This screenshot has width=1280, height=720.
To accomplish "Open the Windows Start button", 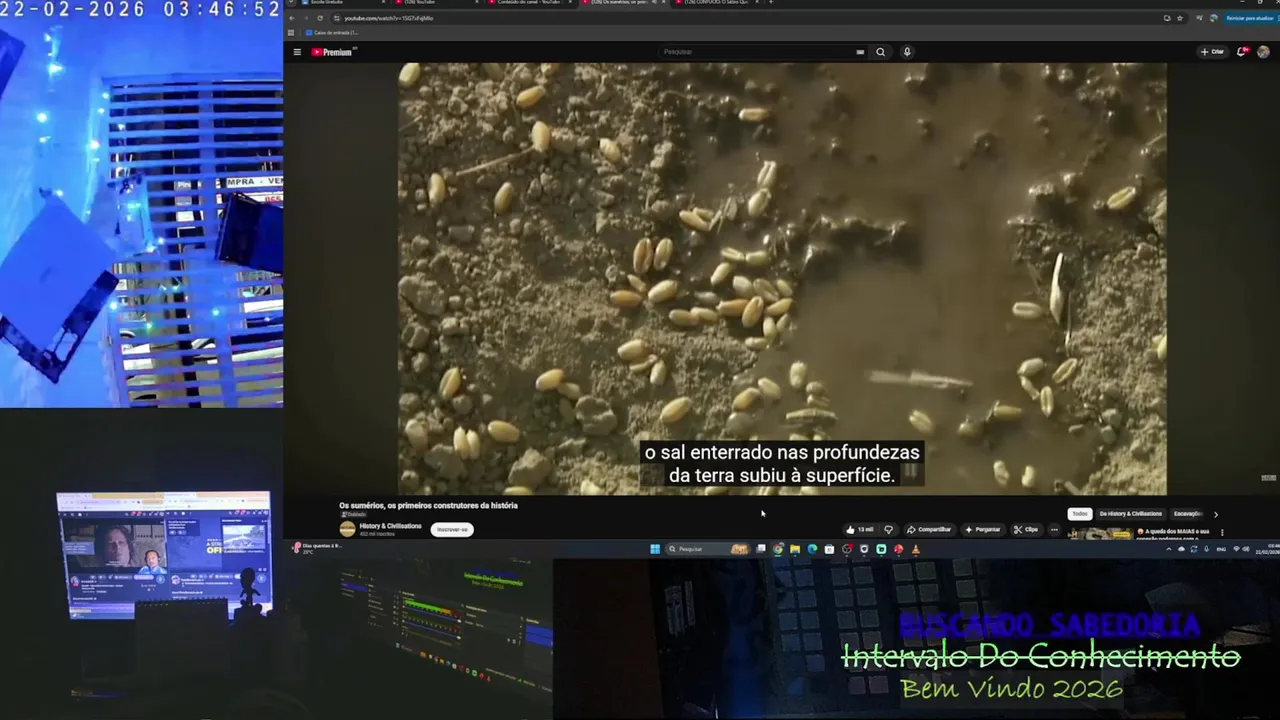I will point(655,549).
